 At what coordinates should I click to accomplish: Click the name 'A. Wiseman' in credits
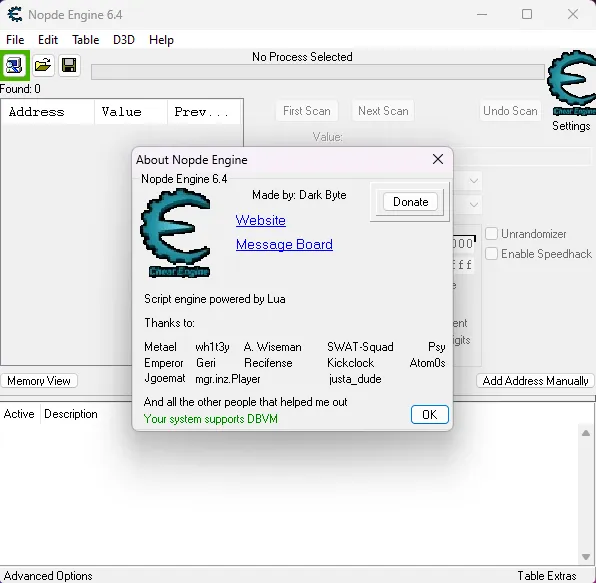(273, 347)
